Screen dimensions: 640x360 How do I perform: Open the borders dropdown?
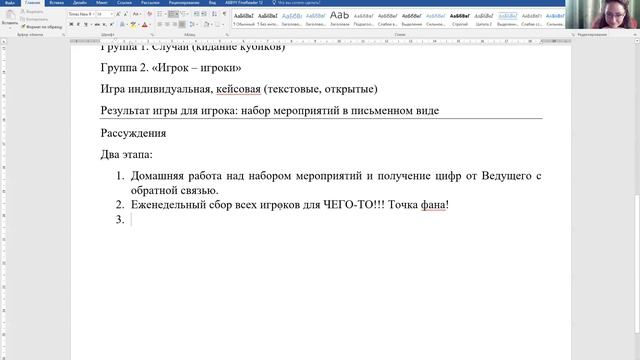pyautogui.click(x=220, y=24)
